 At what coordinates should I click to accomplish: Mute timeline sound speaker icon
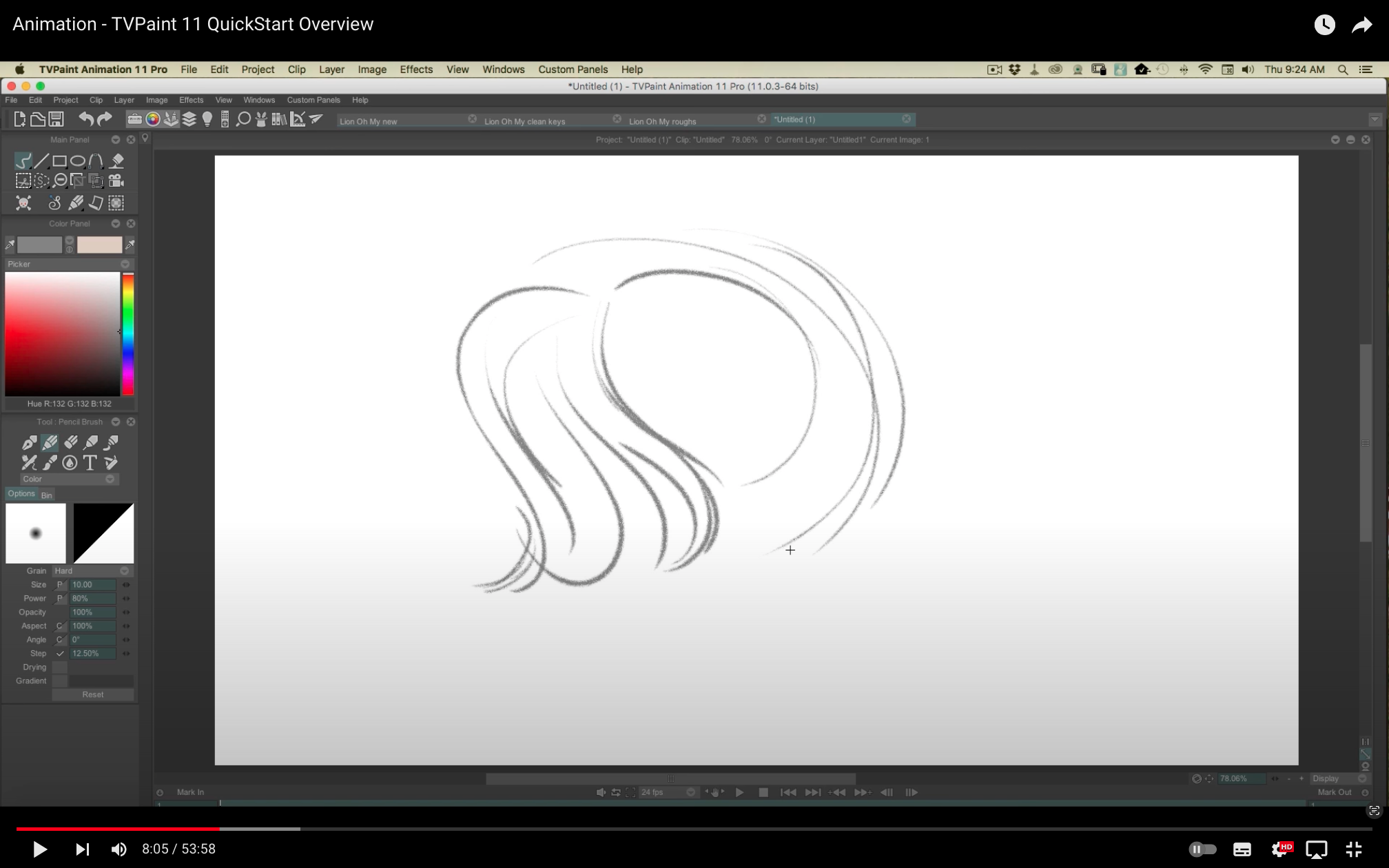point(601,792)
